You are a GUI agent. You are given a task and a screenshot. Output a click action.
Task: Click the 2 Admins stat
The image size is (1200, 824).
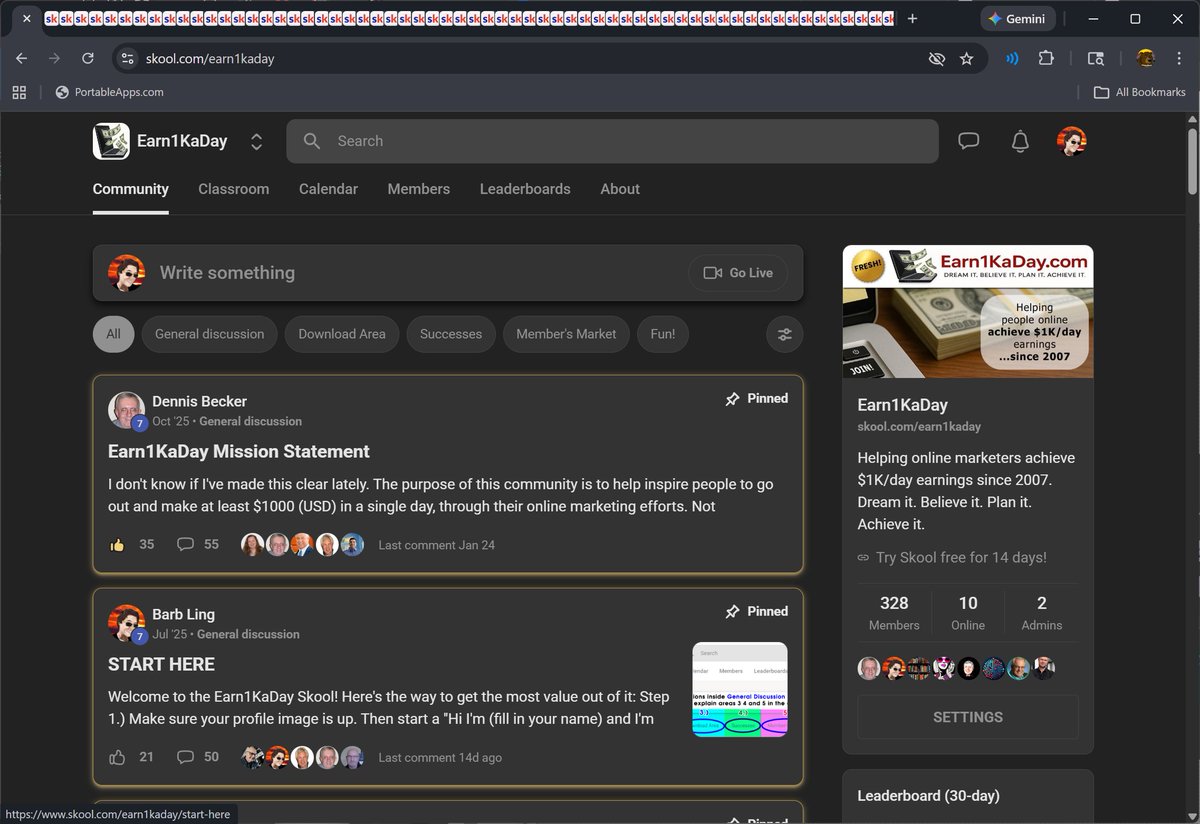point(1042,612)
